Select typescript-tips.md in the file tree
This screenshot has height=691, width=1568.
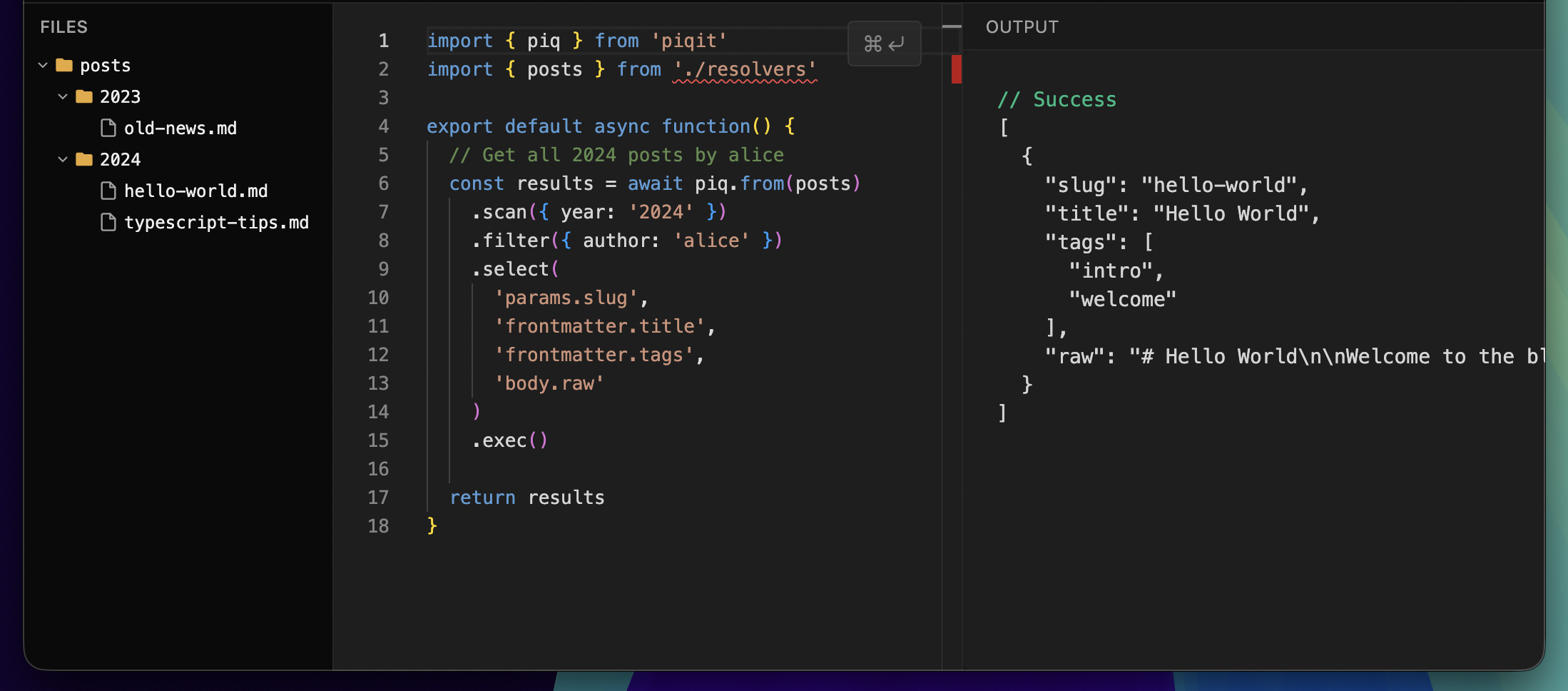coord(216,223)
